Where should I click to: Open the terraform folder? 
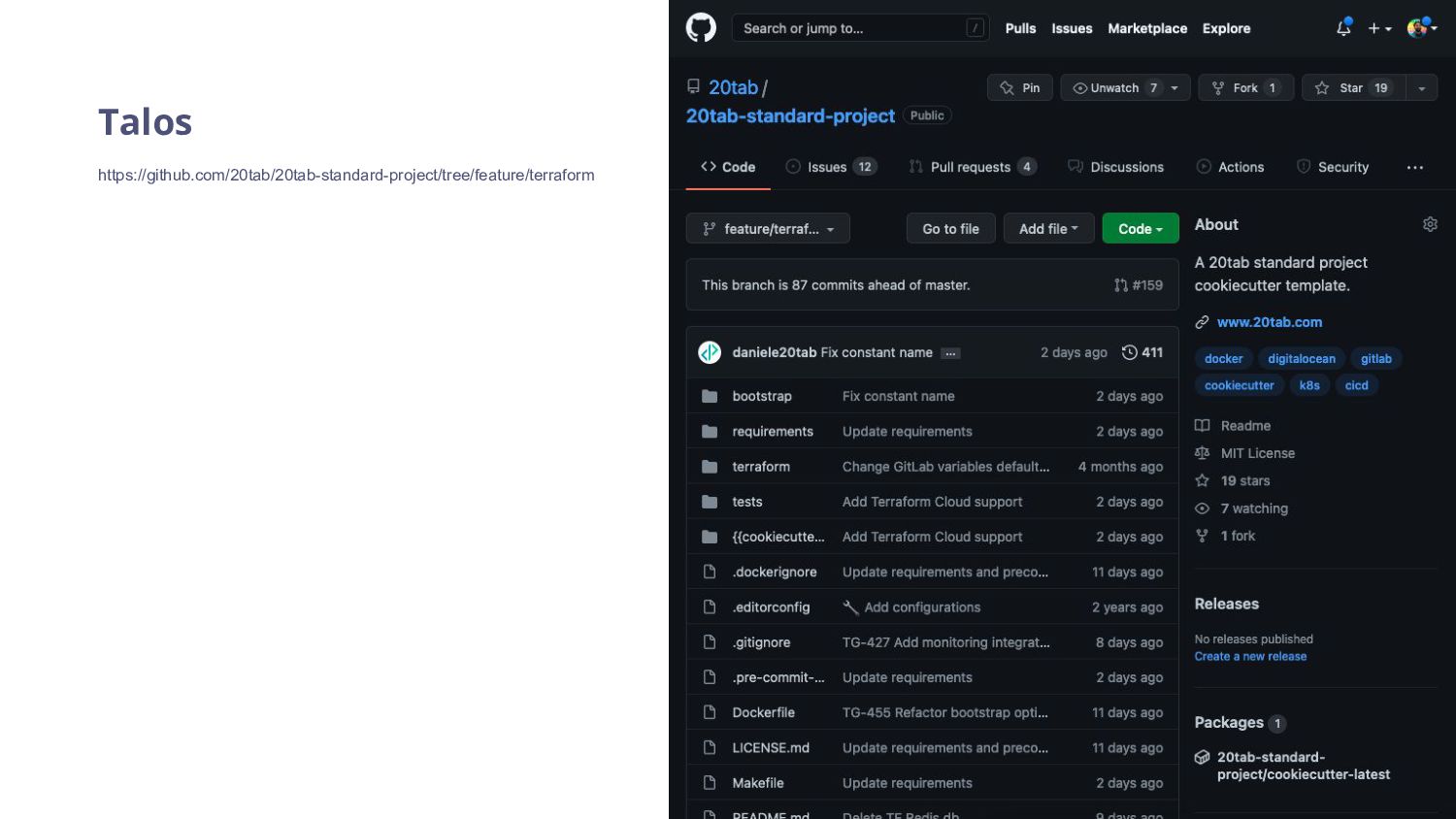coord(761,467)
